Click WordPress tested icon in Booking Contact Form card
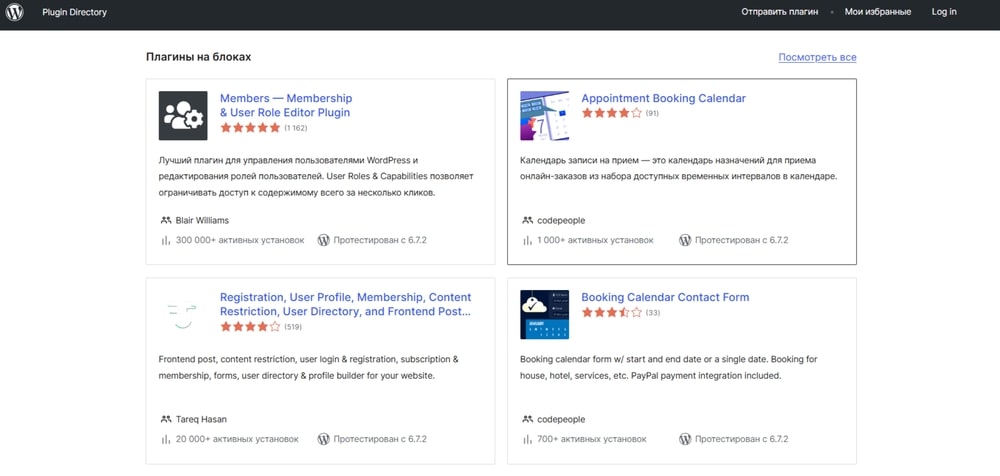1000x476 pixels. click(x=685, y=439)
